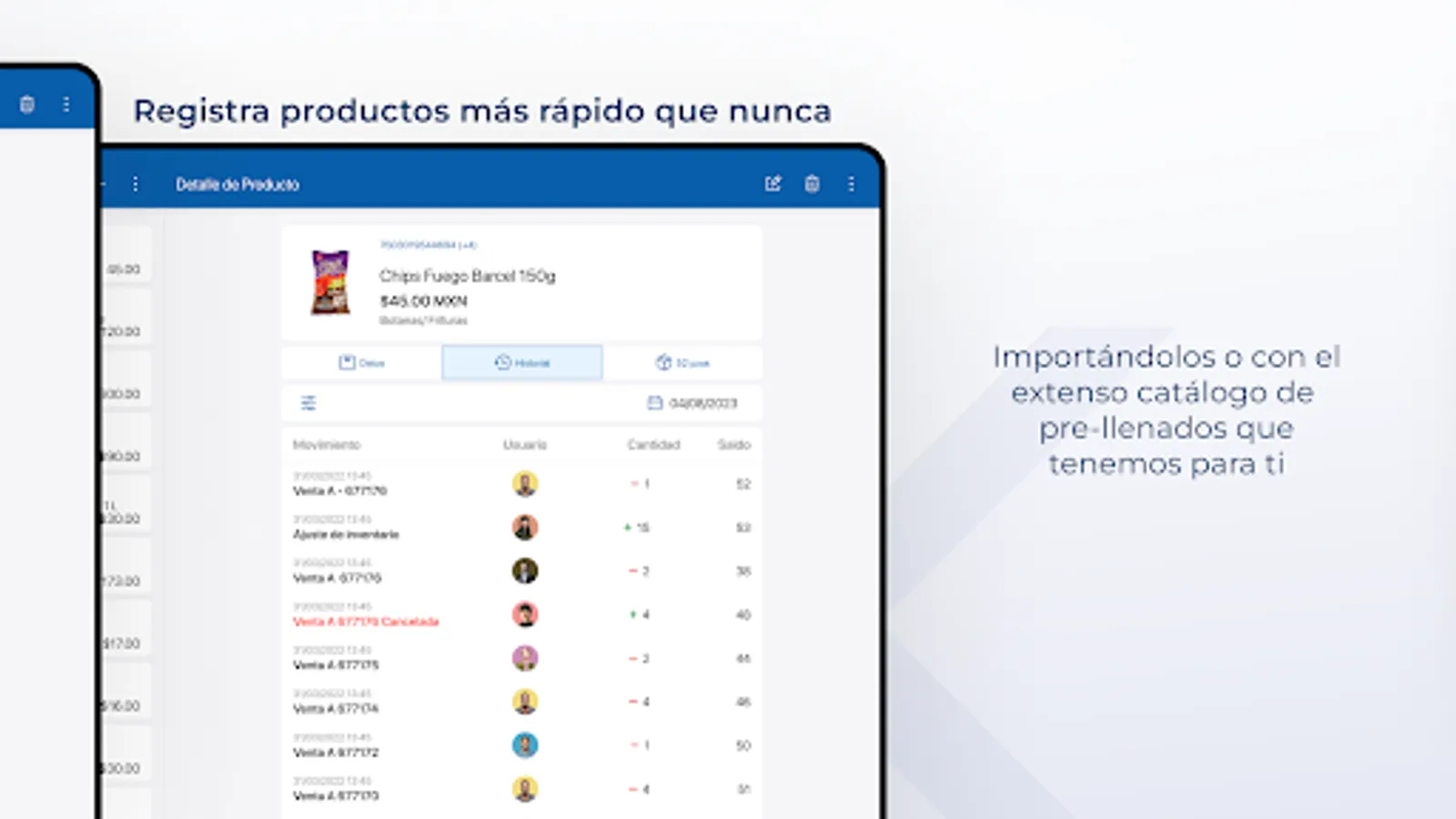
Task: Open the Venta A movement with quantity minus 2 and balance 38
Action: click(x=521, y=571)
